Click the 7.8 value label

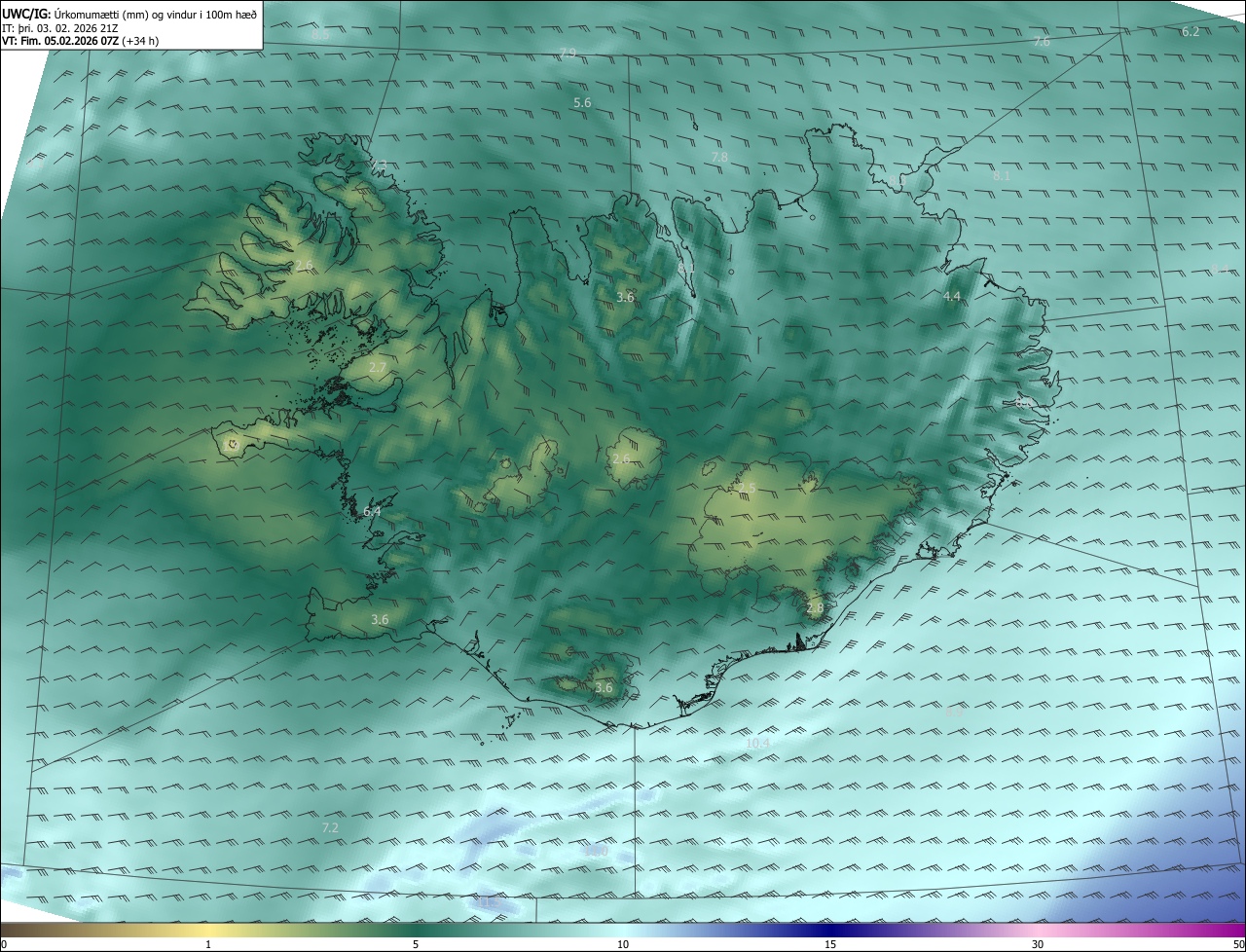(x=719, y=157)
